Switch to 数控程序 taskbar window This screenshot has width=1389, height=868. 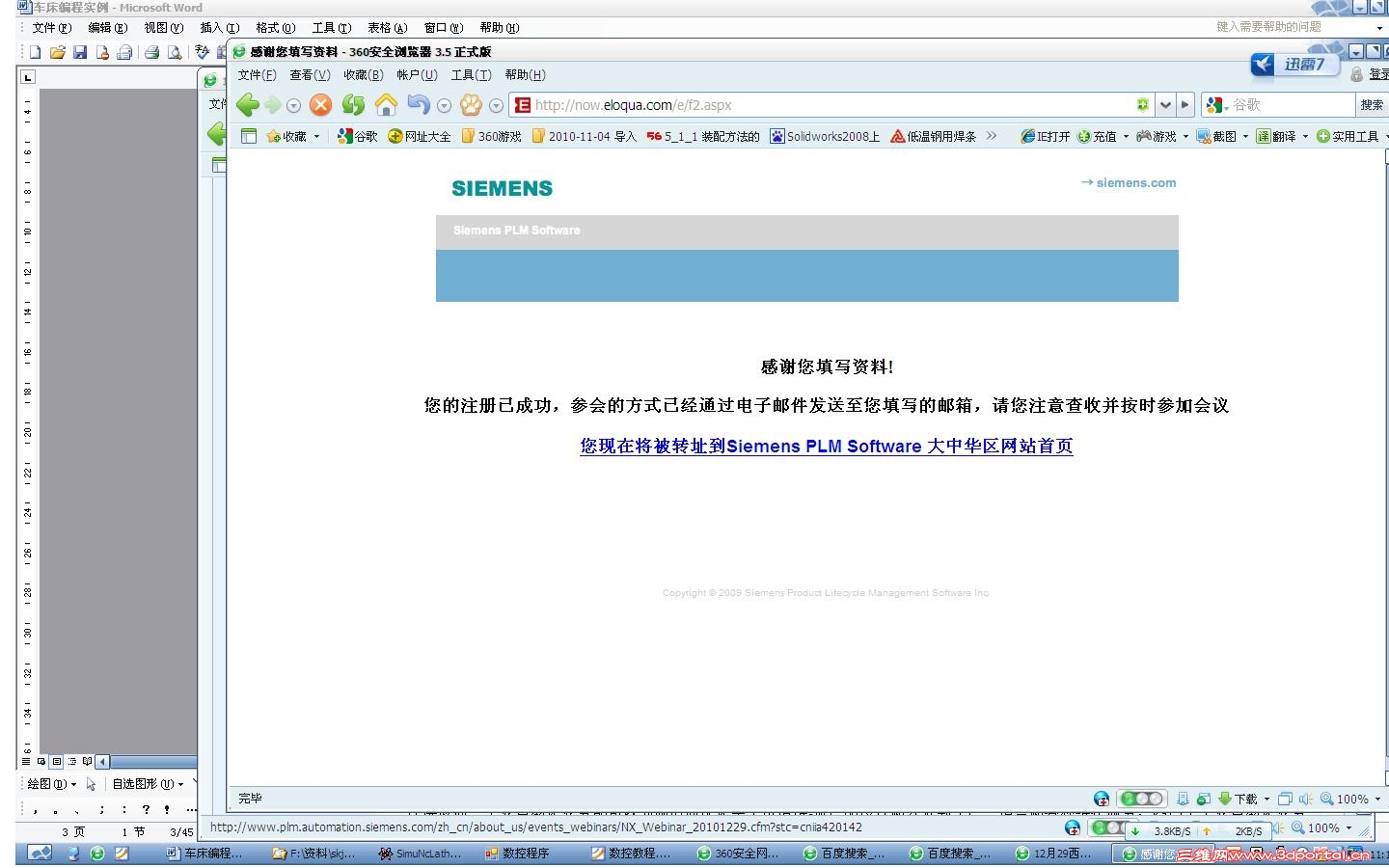(527, 854)
